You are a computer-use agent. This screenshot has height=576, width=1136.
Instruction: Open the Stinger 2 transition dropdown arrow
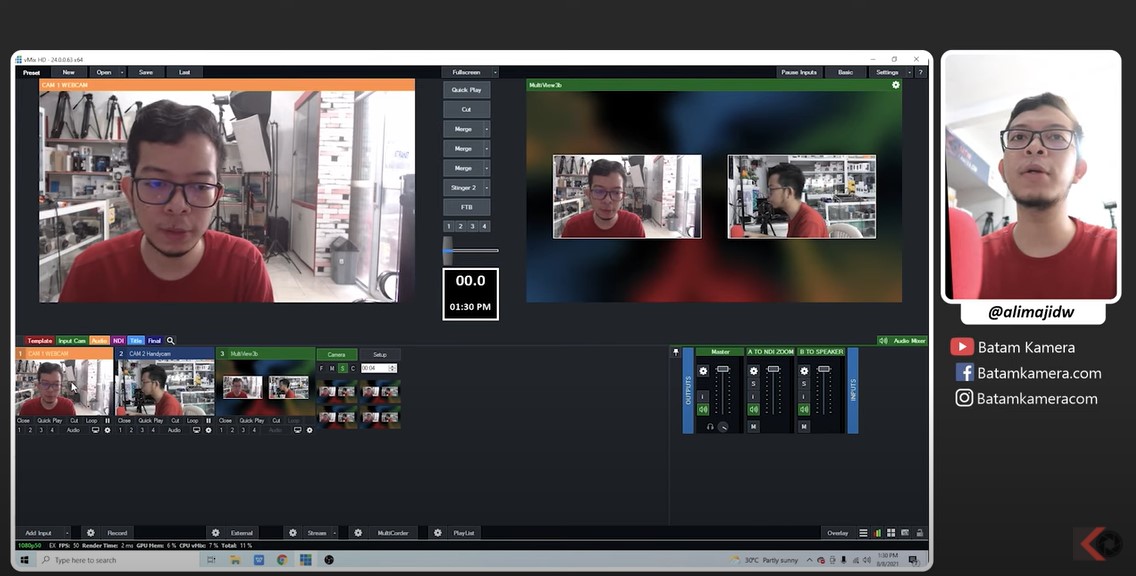click(x=486, y=188)
